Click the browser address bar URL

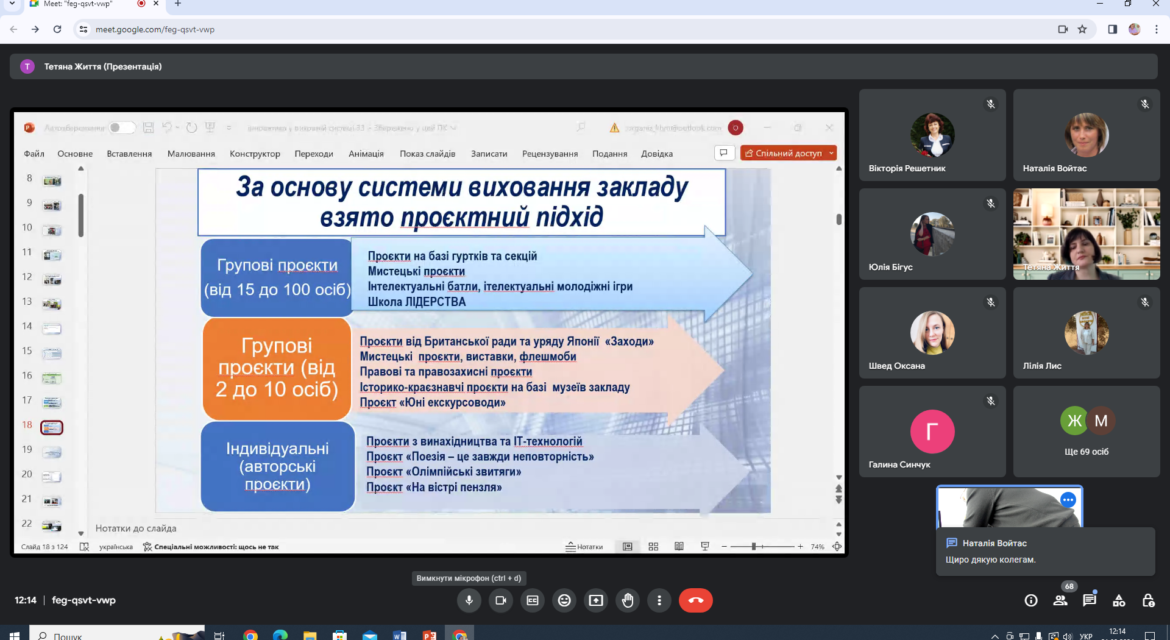tap(154, 30)
